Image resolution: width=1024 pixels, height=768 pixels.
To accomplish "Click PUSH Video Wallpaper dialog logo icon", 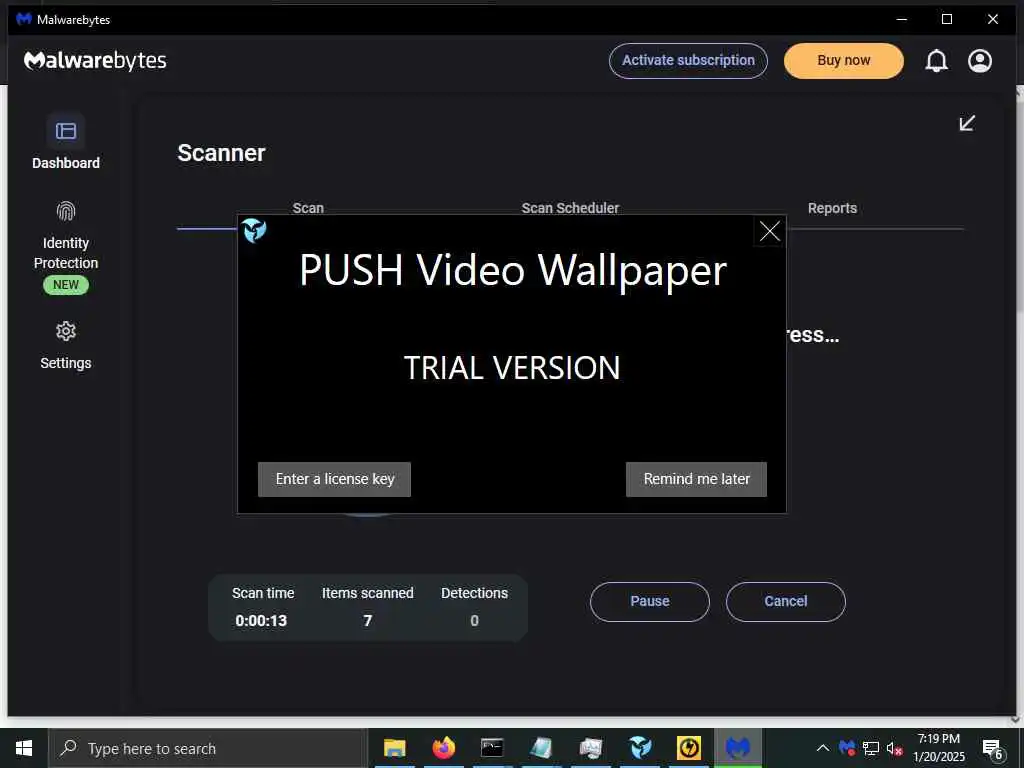I will point(254,230).
